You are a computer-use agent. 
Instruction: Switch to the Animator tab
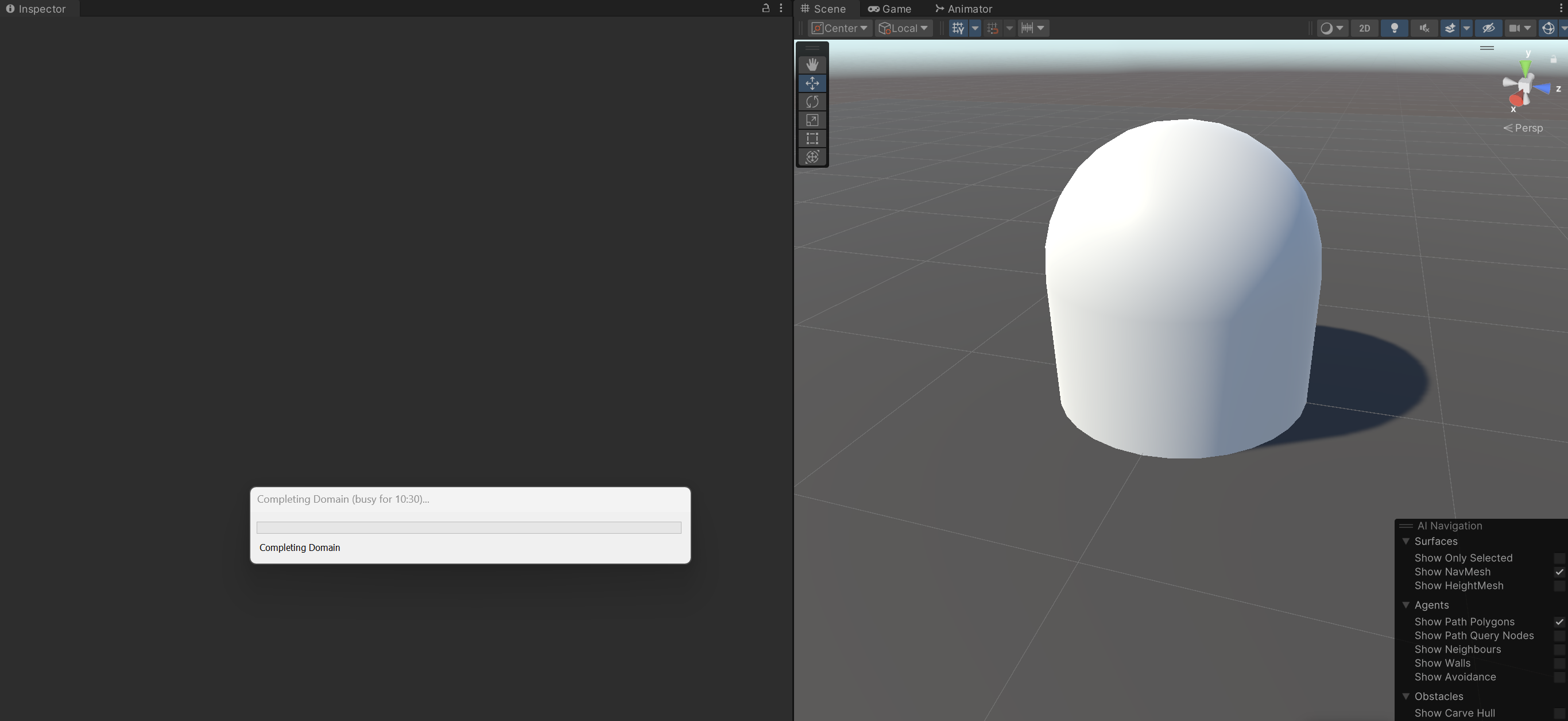coord(963,9)
